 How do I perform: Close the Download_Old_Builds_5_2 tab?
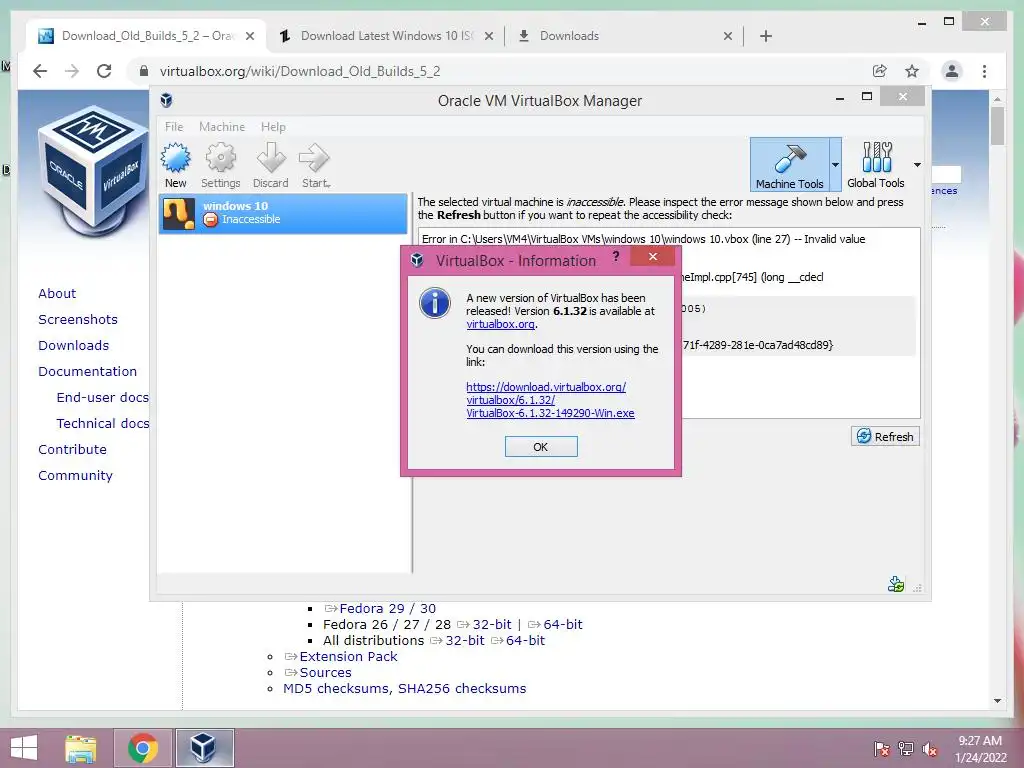point(249,37)
